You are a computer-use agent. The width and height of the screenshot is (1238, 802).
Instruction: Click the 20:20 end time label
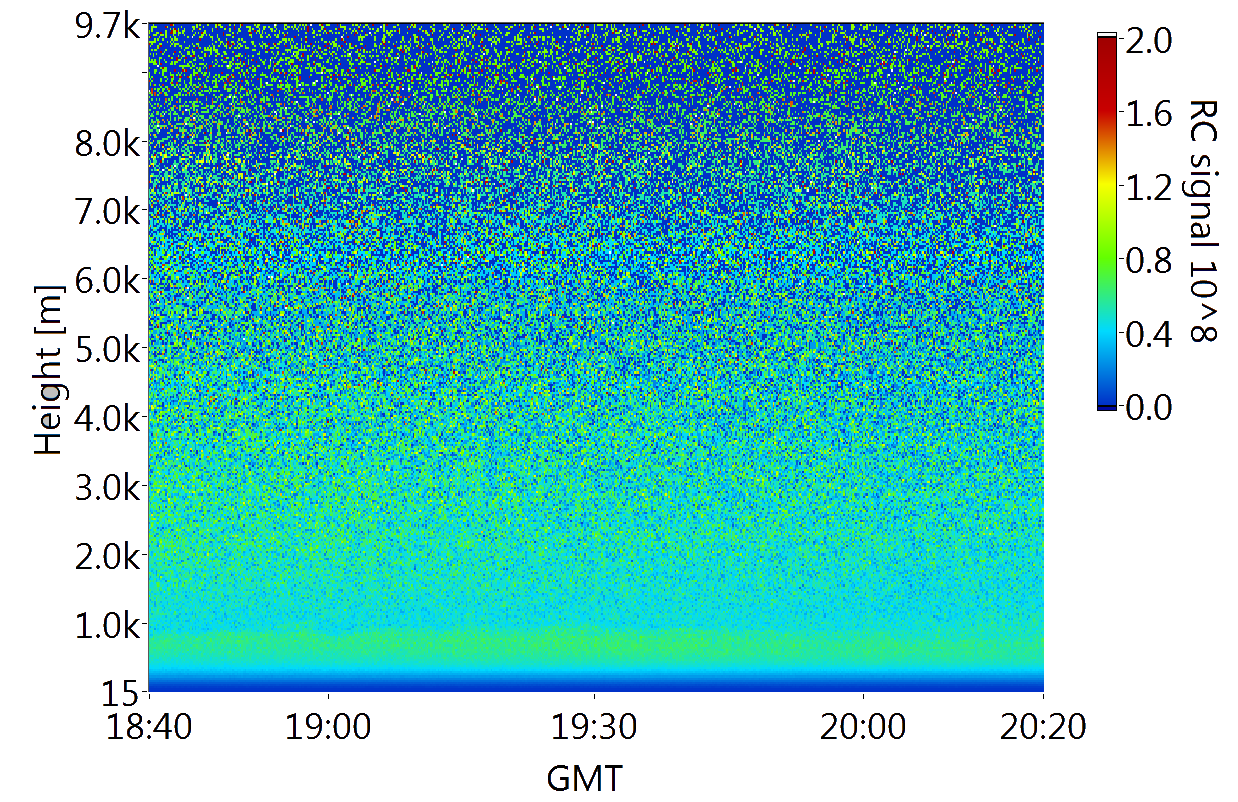click(x=1043, y=728)
